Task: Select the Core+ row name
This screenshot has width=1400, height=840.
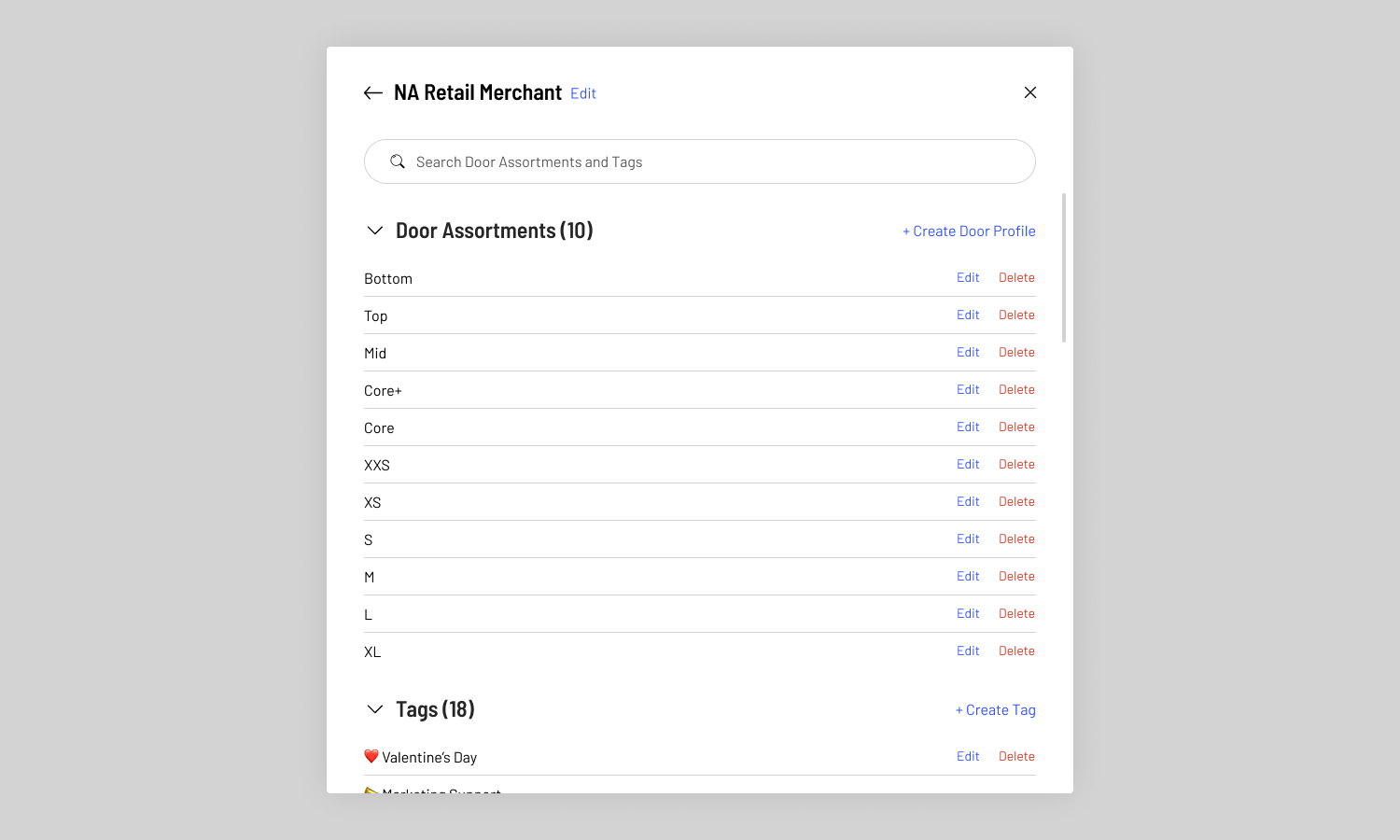Action: click(383, 391)
